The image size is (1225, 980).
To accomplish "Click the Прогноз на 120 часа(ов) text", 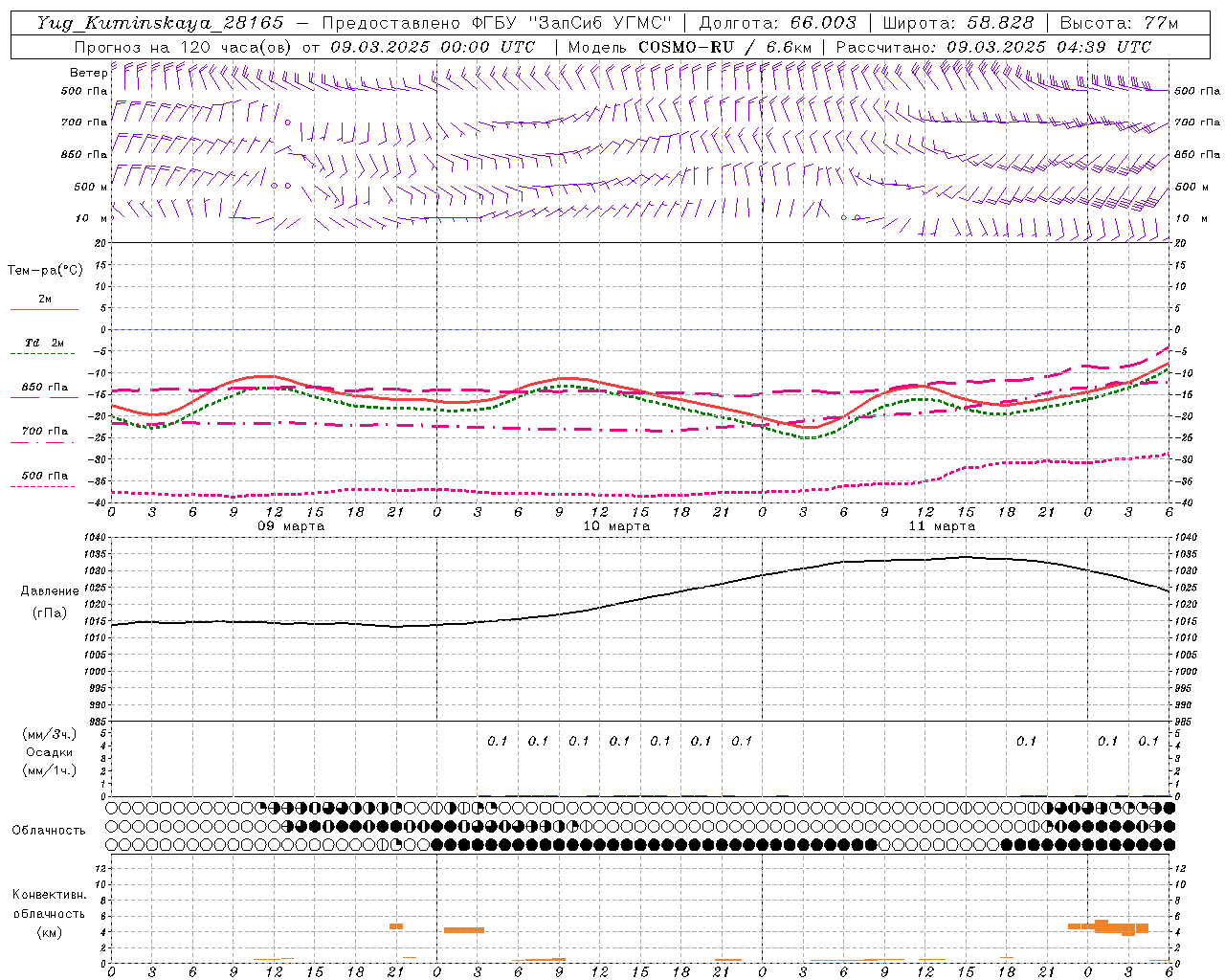I will point(184,47).
